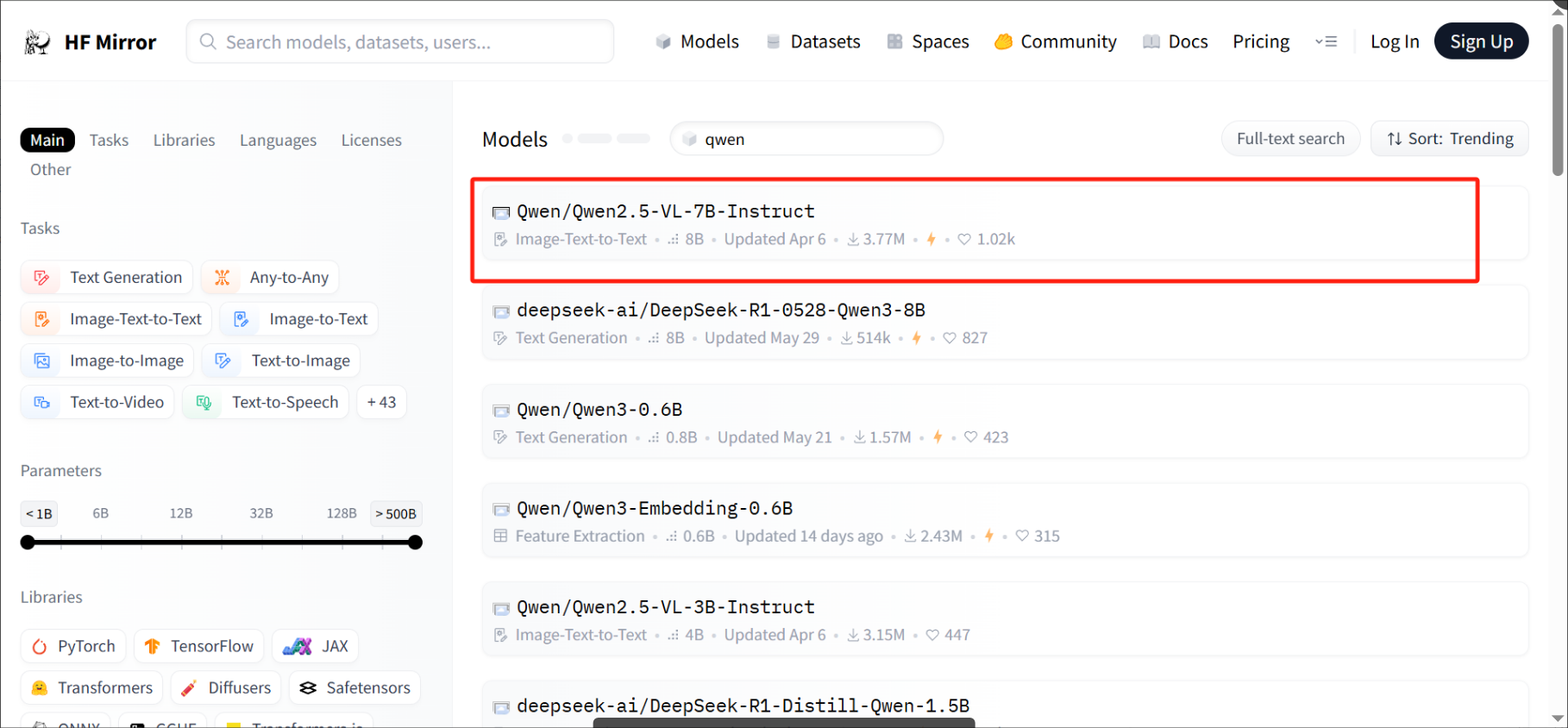The image size is (1568, 728).
Task: Click the Text-to-Image task icon
Action: 223,361
